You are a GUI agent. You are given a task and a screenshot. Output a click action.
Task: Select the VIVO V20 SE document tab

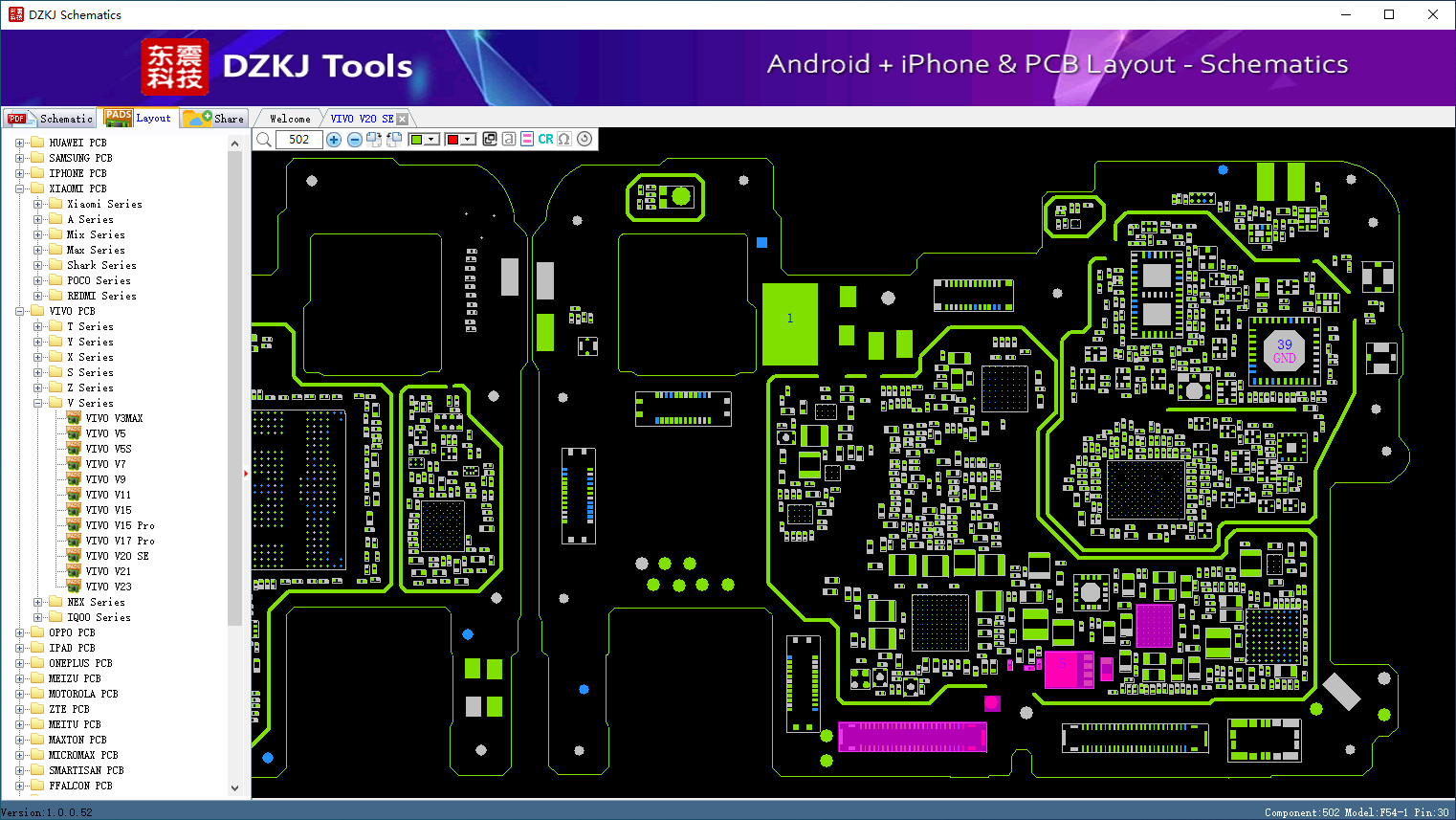click(x=363, y=119)
